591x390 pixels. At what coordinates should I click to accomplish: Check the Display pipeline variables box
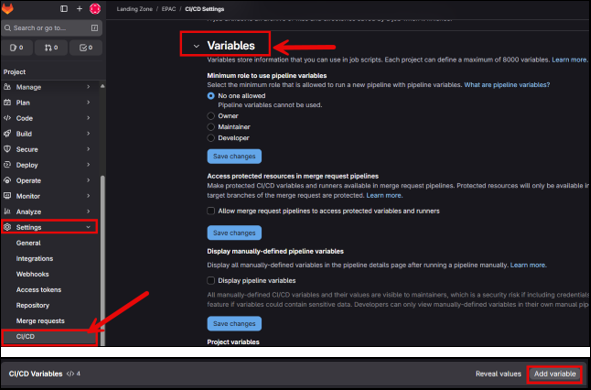(x=211, y=280)
